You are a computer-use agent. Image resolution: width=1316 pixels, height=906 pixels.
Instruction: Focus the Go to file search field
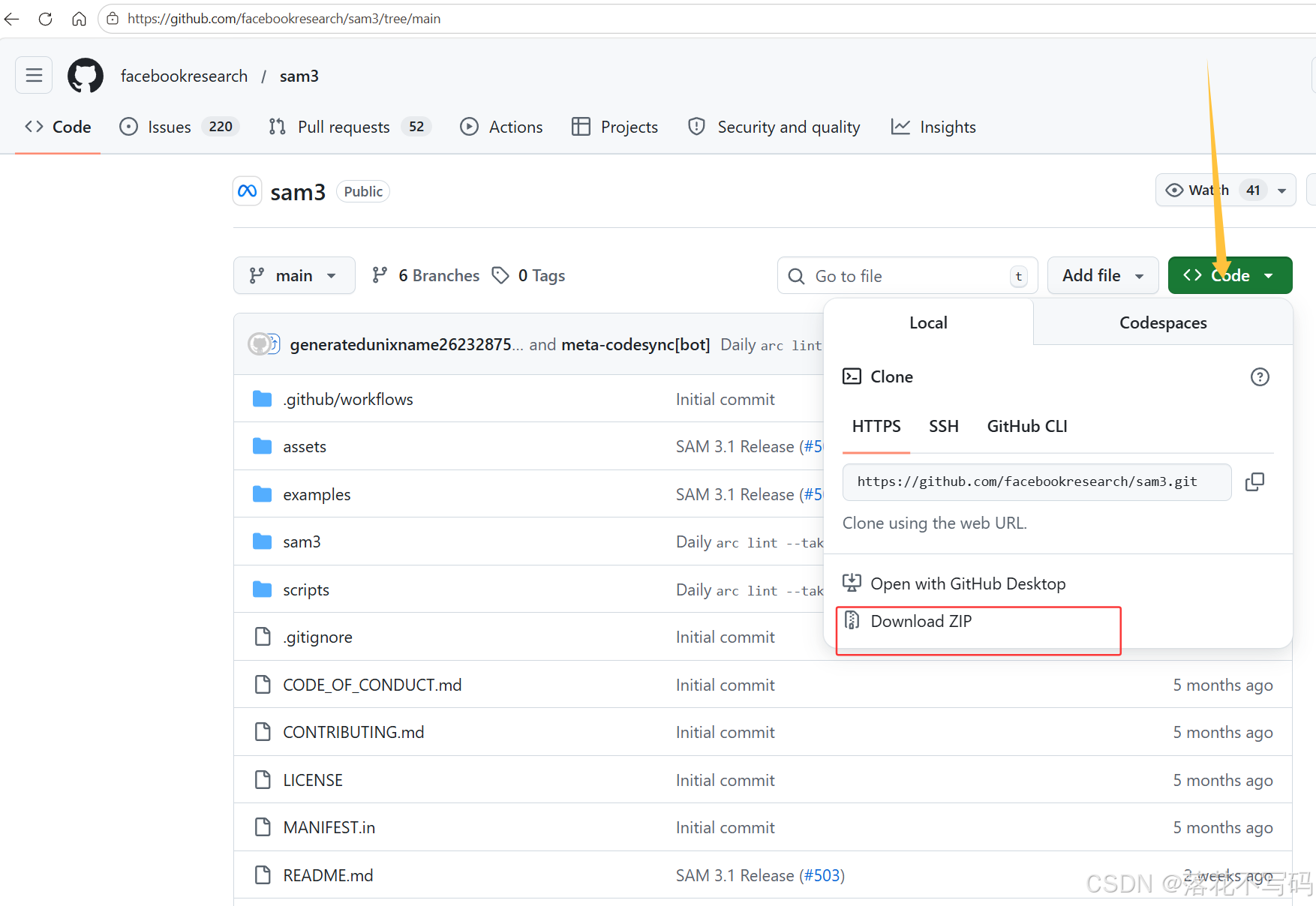907,276
